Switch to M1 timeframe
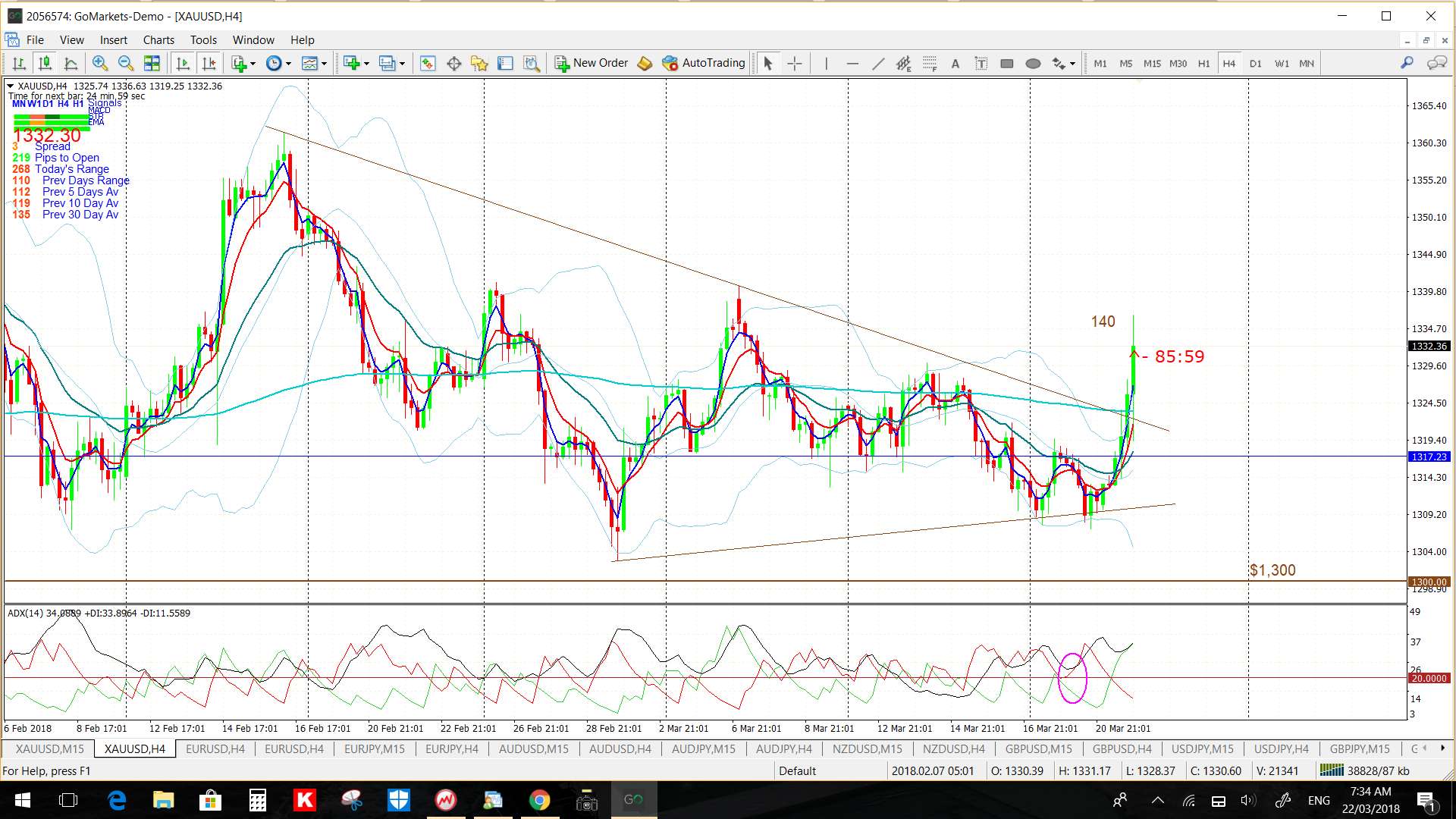 pyautogui.click(x=1100, y=64)
